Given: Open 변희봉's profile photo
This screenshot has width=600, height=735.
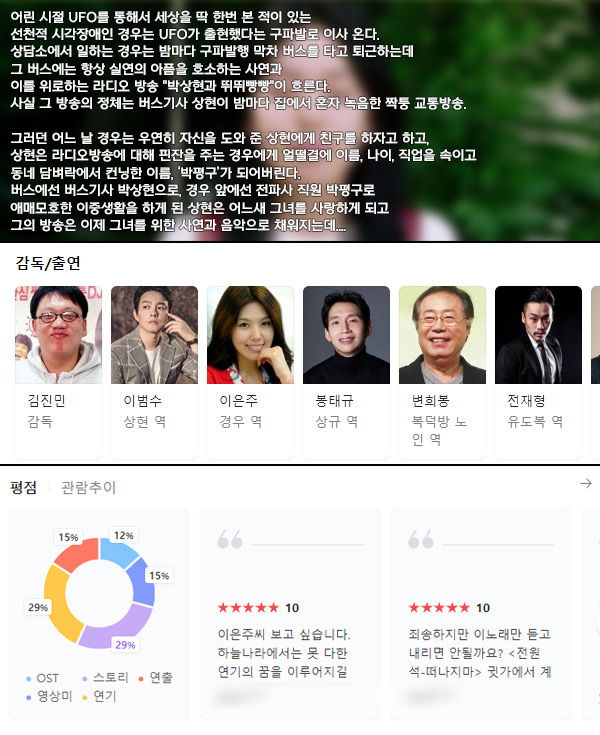Looking at the screenshot, I should 442,335.
